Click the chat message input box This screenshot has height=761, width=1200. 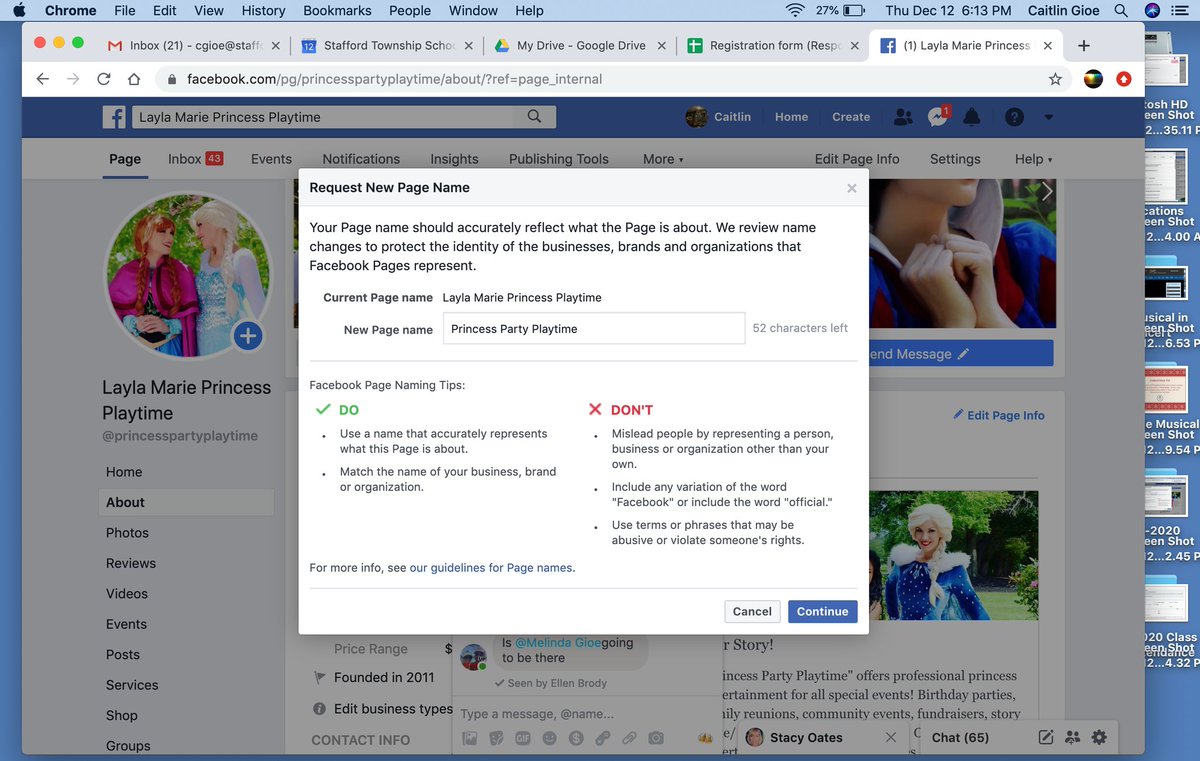pos(585,714)
